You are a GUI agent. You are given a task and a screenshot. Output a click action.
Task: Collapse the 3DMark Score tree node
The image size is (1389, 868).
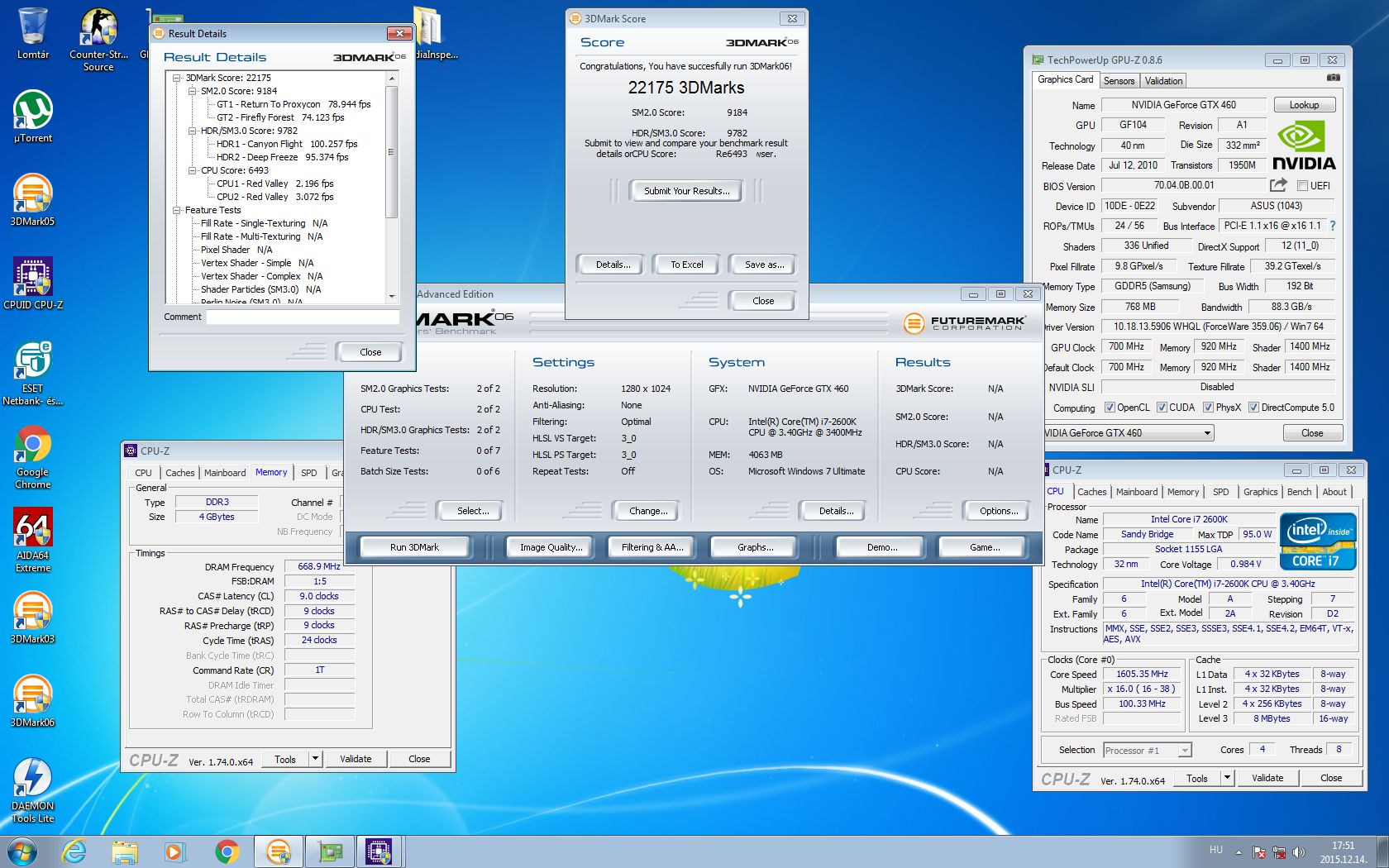pos(176,78)
